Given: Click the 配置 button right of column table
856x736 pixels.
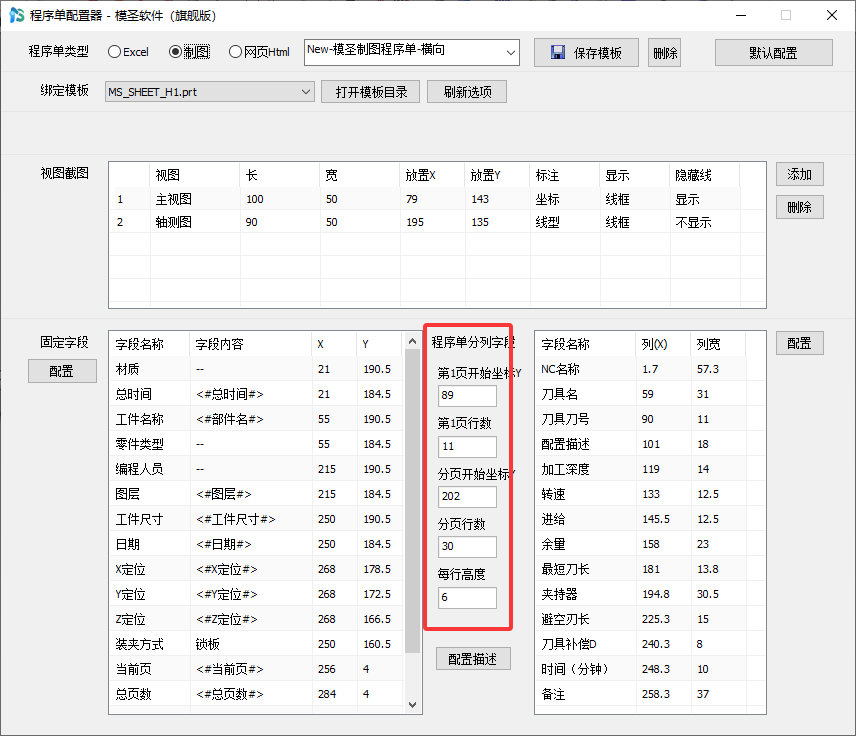Looking at the screenshot, I should pyautogui.click(x=800, y=343).
